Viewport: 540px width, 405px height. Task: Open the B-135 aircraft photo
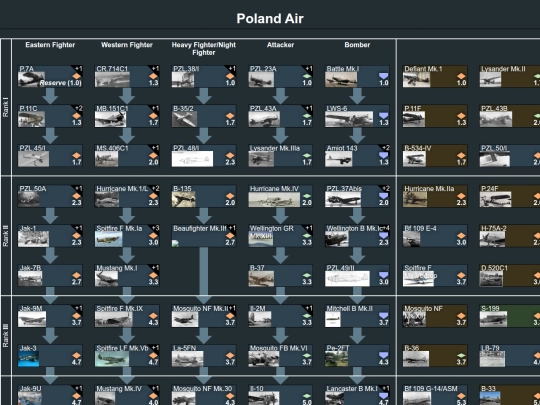click(184, 199)
